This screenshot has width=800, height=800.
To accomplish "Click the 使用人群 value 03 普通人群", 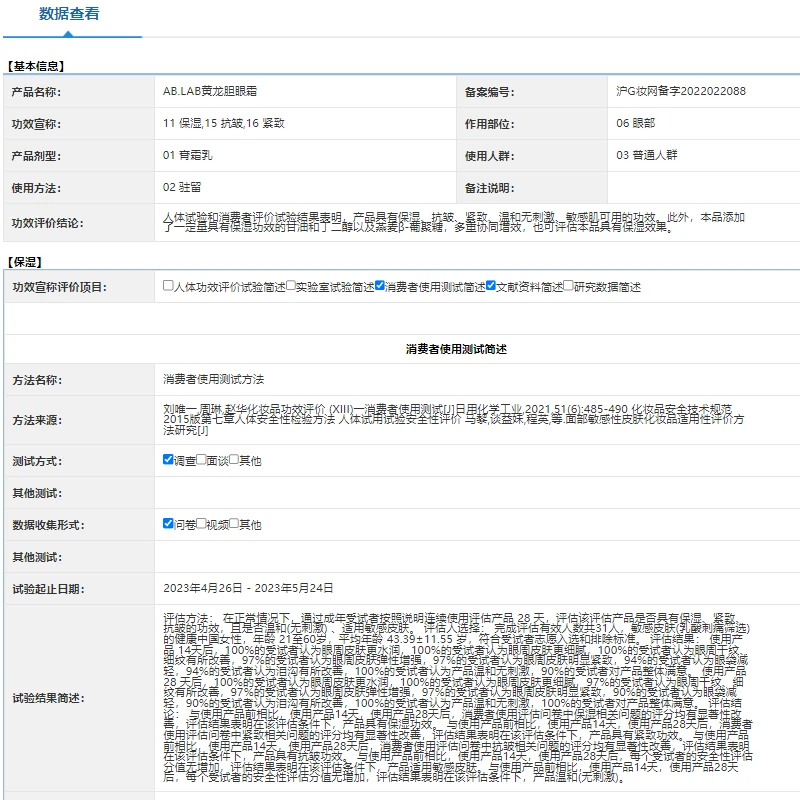I will click(x=646, y=156).
